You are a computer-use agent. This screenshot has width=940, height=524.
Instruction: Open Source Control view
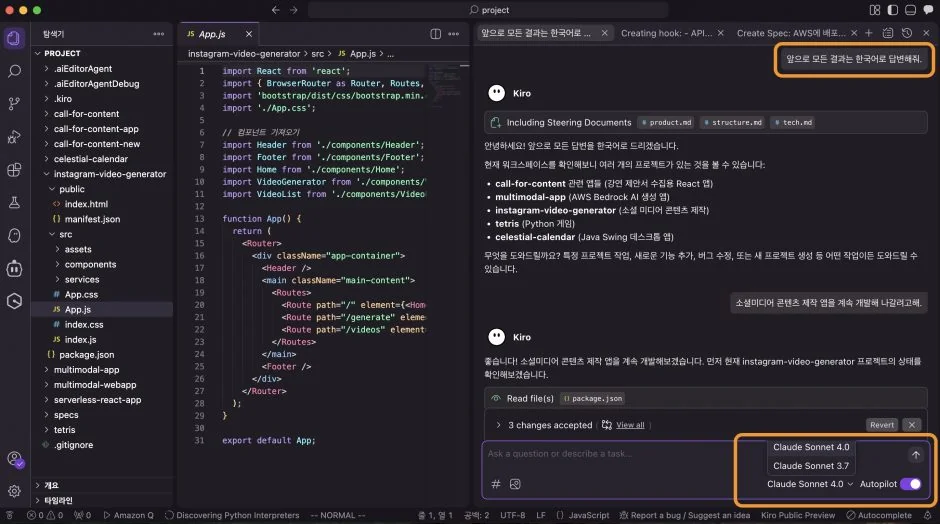click(x=14, y=104)
